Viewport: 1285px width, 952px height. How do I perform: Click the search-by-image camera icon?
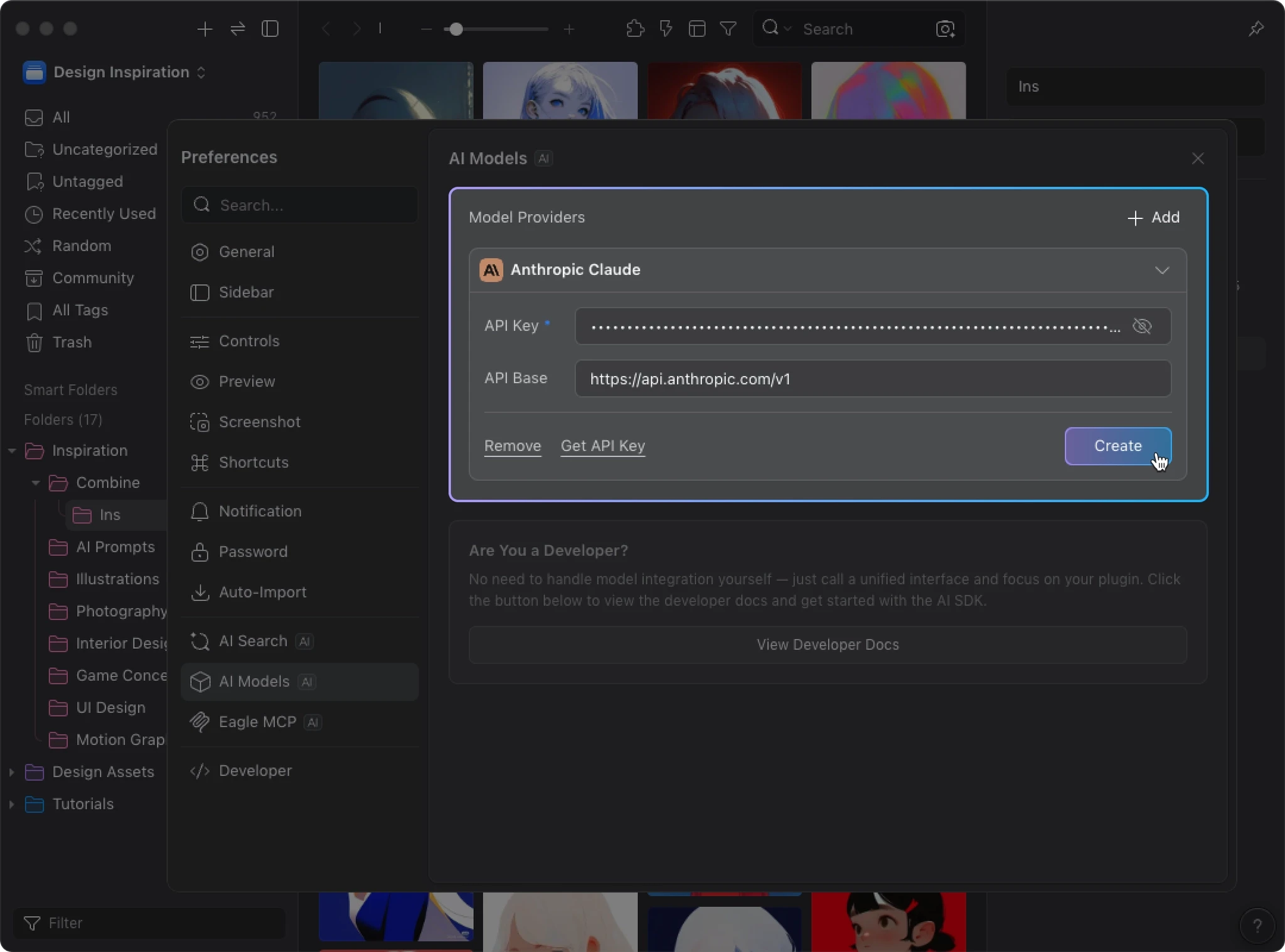[x=945, y=29]
